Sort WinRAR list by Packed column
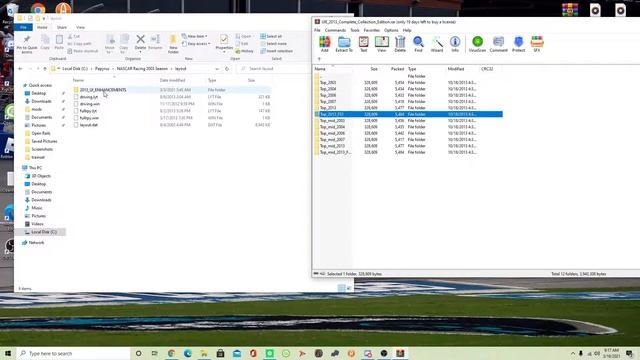 point(397,69)
